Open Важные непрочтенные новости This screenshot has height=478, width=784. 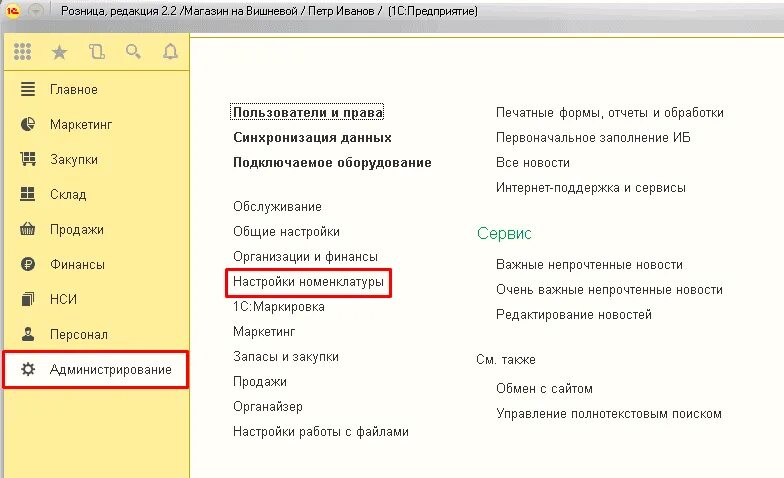(x=589, y=264)
